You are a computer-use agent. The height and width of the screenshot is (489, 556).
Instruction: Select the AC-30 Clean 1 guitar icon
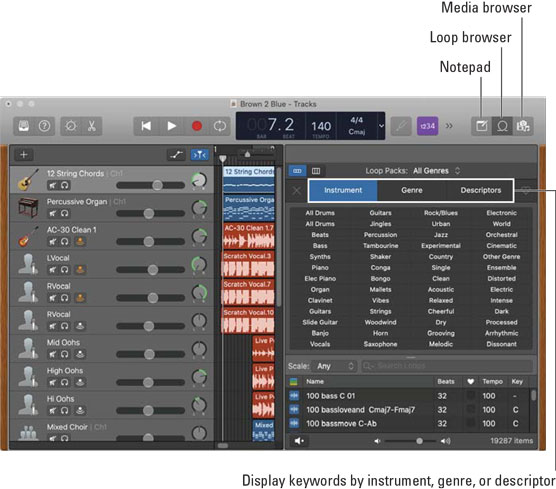(28, 236)
